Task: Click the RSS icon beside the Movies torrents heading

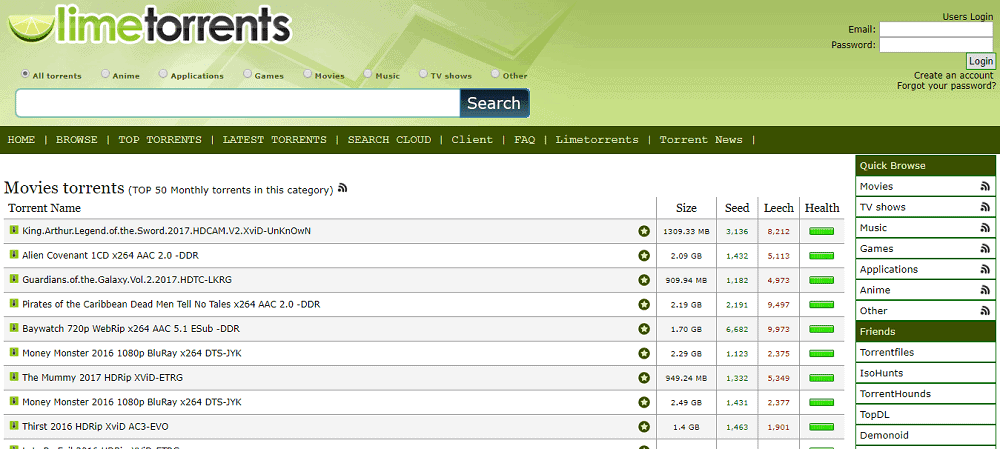Action: [x=343, y=188]
